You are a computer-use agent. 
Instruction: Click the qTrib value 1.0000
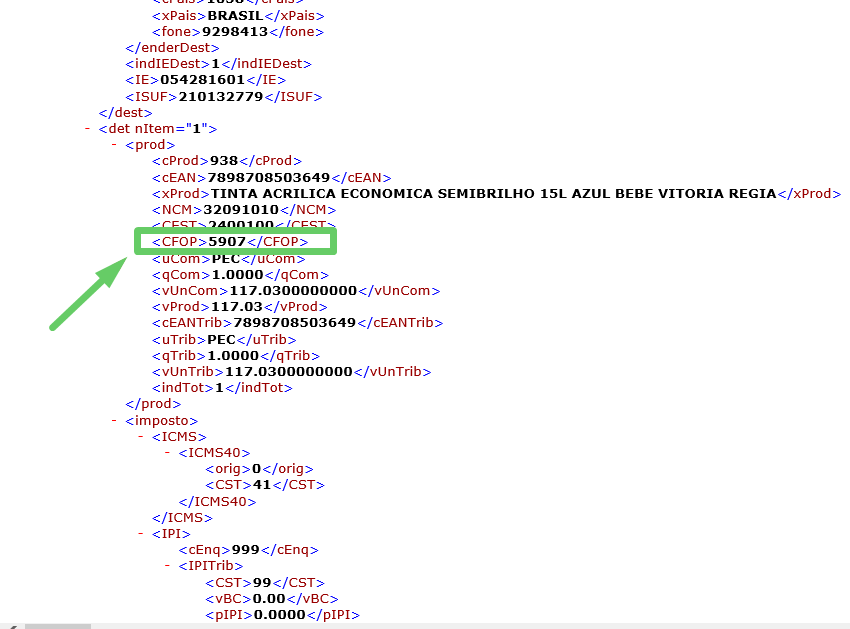click(x=233, y=356)
